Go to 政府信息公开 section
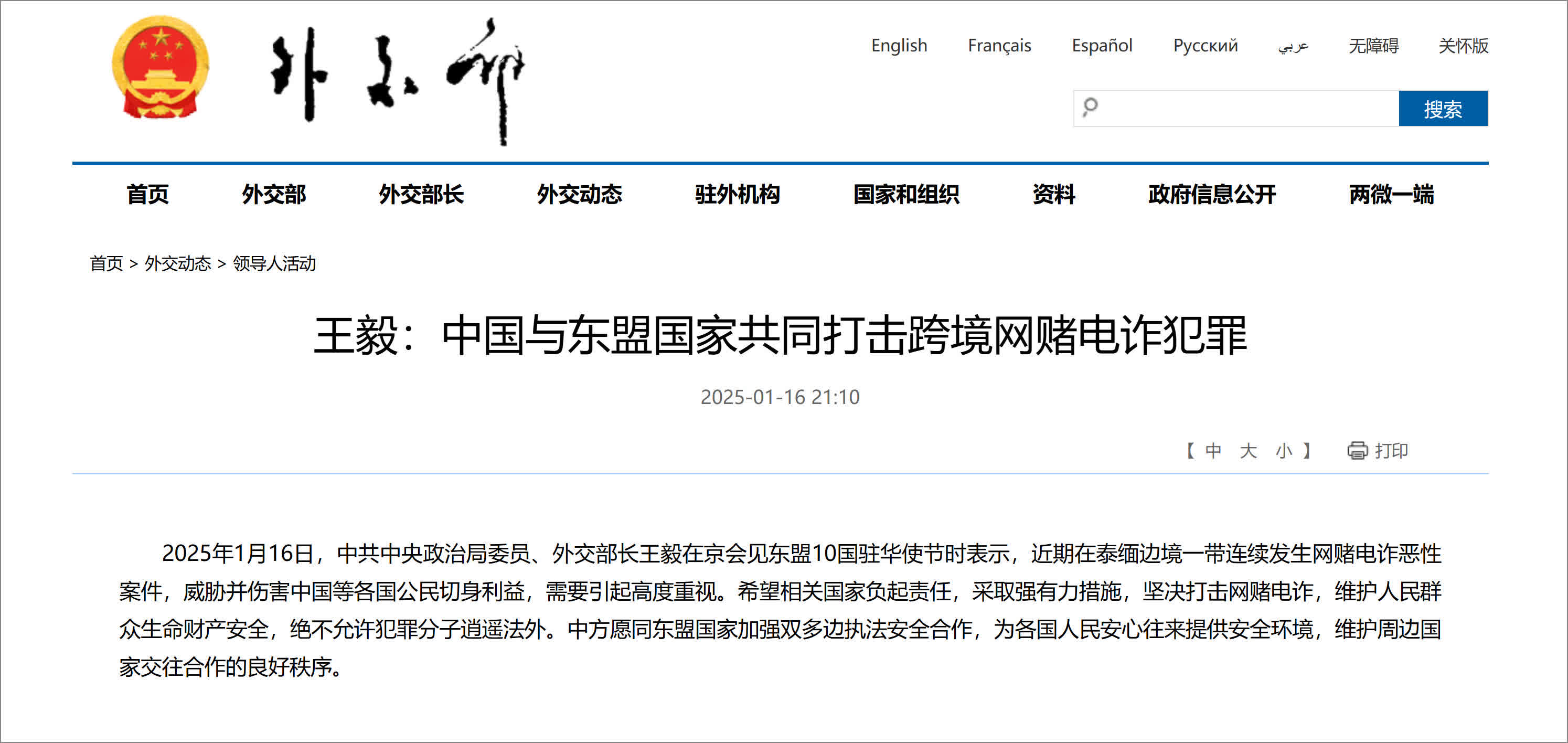Image resolution: width=1568 pixels, height=743 pixels. pyautogui.click(x=1211, y=194)
